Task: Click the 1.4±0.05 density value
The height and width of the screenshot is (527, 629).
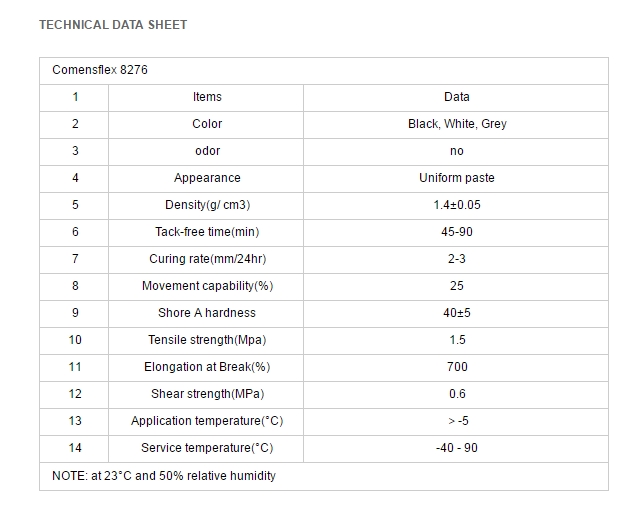Action: [457, 205]
